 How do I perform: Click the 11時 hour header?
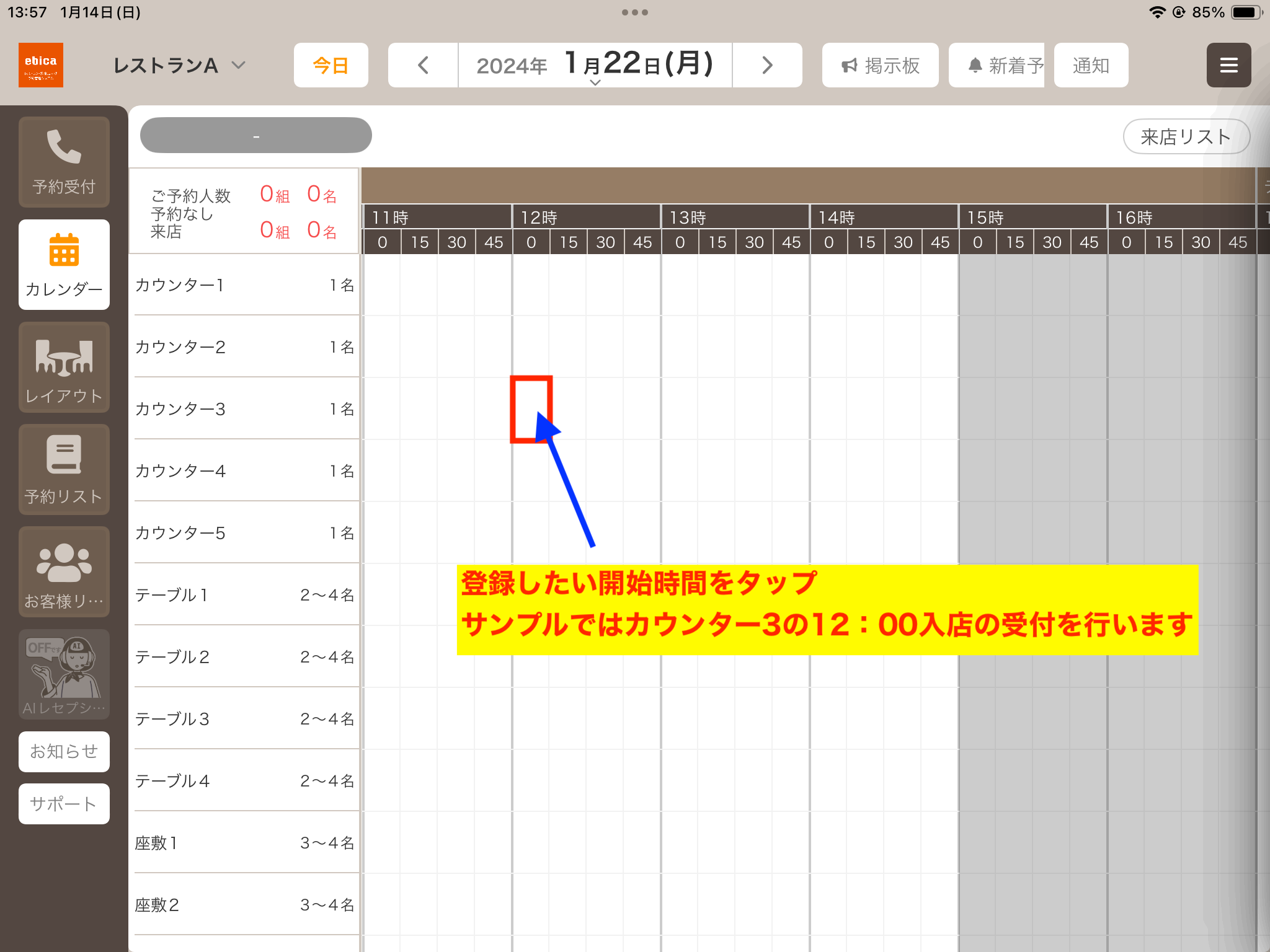click(437, 218)
